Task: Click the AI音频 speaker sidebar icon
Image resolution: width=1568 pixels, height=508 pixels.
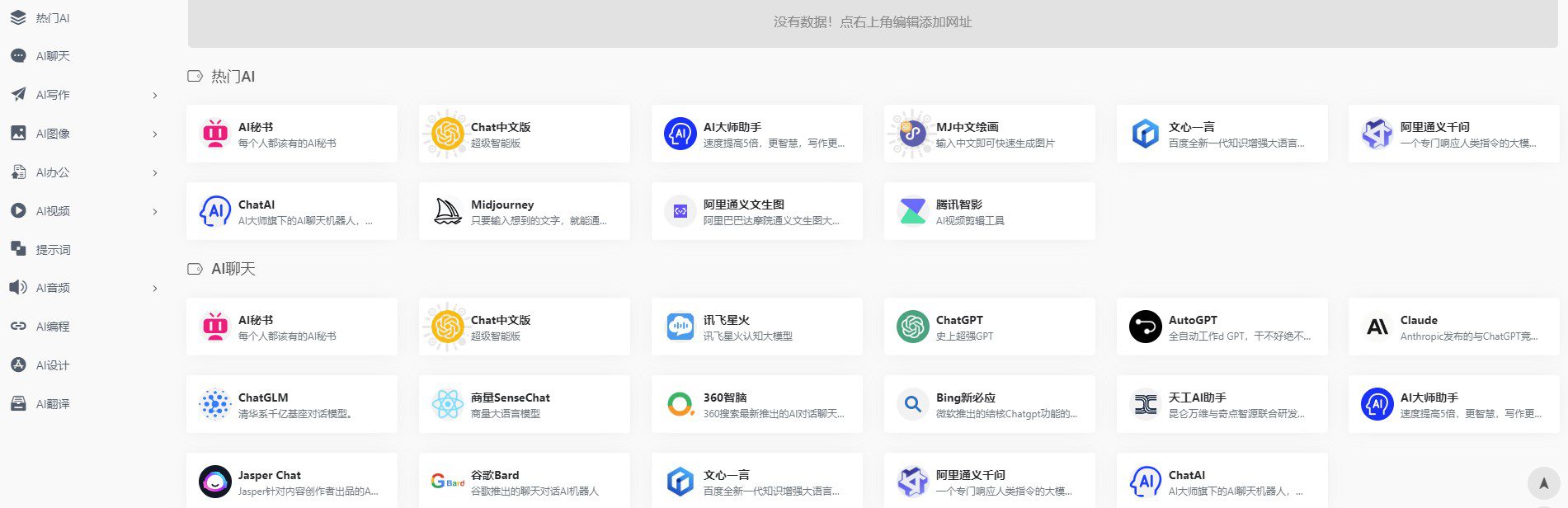Action: [x=18, y=287]
